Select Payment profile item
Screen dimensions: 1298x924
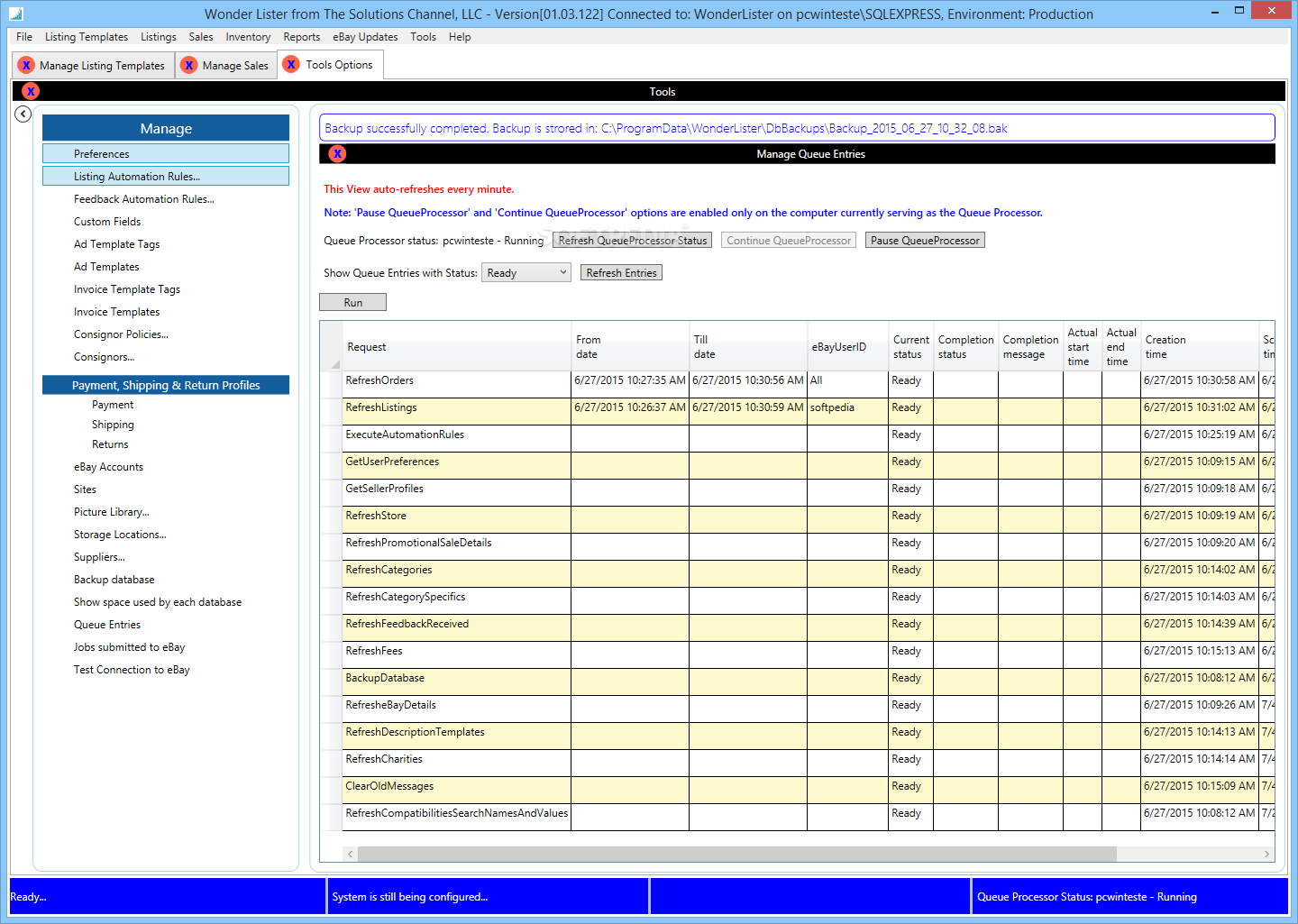point(113,405)
